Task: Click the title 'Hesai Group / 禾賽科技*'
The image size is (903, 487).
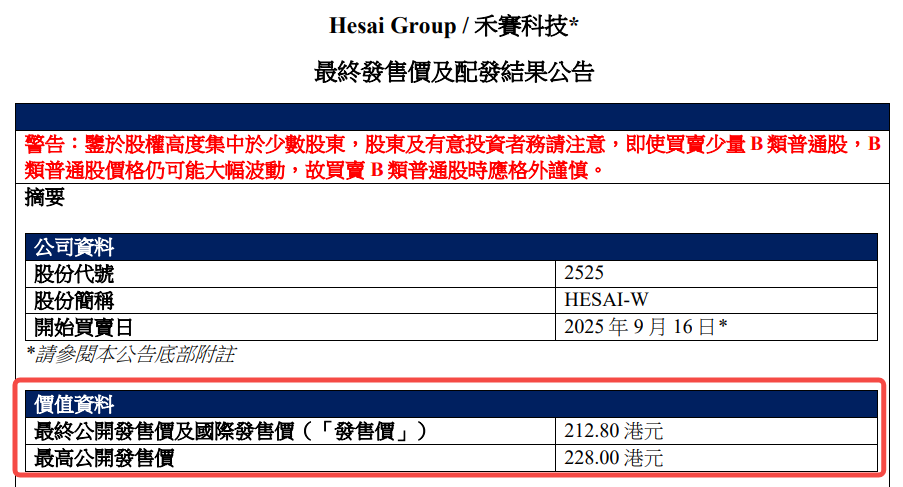Action: [x=453, y=26]
